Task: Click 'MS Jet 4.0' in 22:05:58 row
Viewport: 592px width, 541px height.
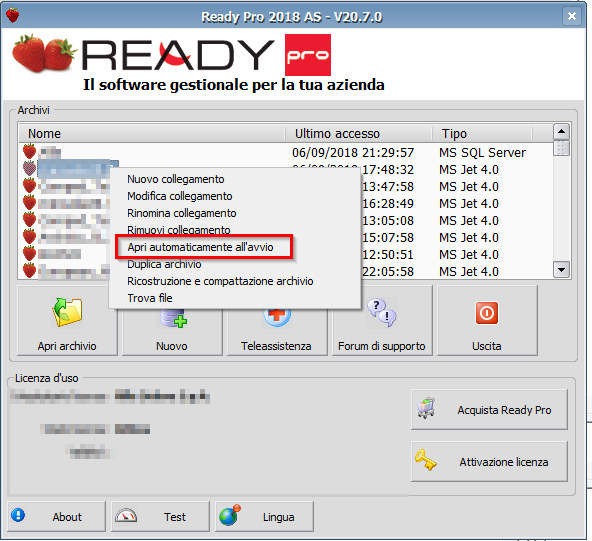Action: point(469,271)
